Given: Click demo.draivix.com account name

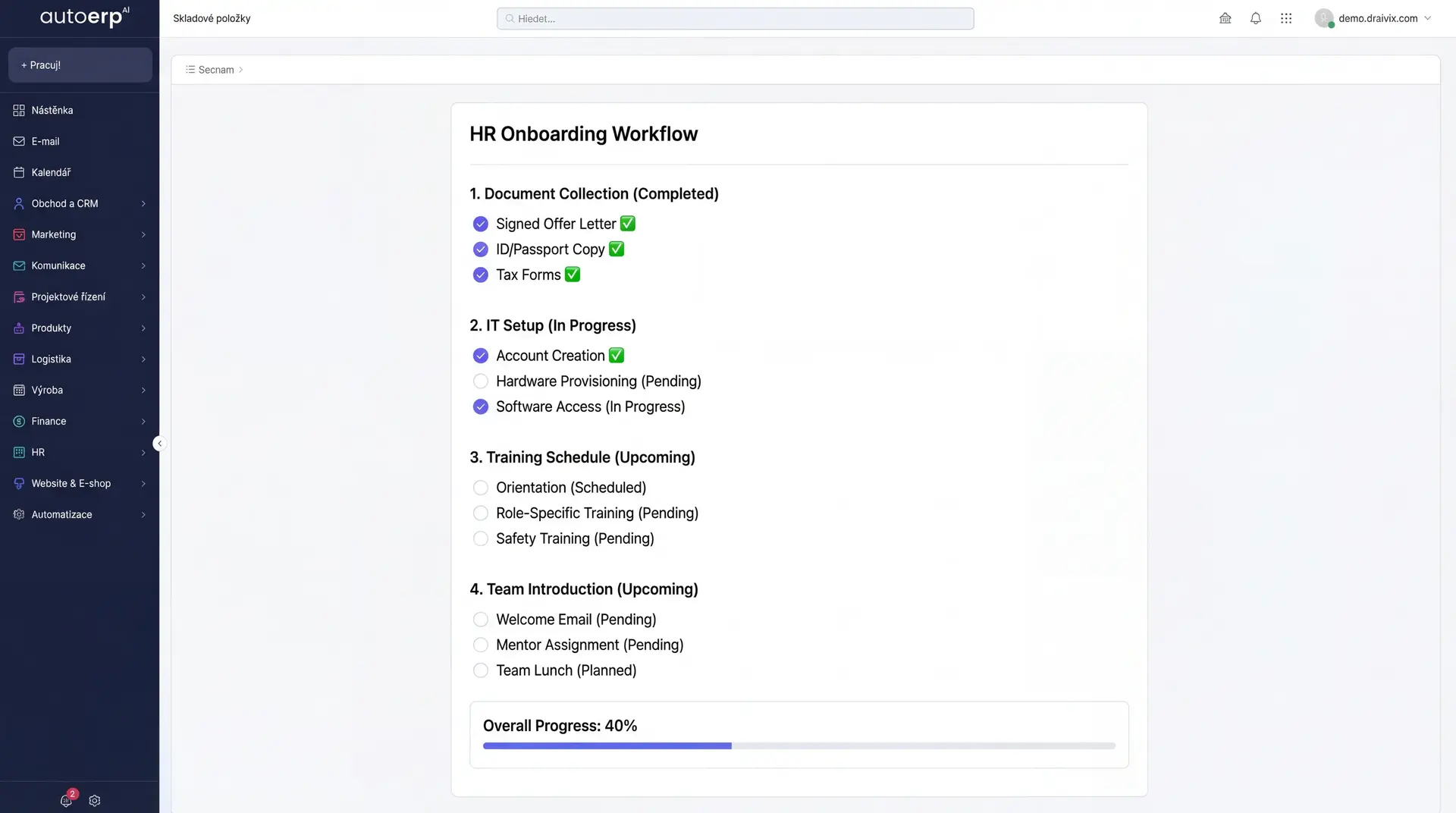Looking at the screenshot, I should coord(1378,18).
